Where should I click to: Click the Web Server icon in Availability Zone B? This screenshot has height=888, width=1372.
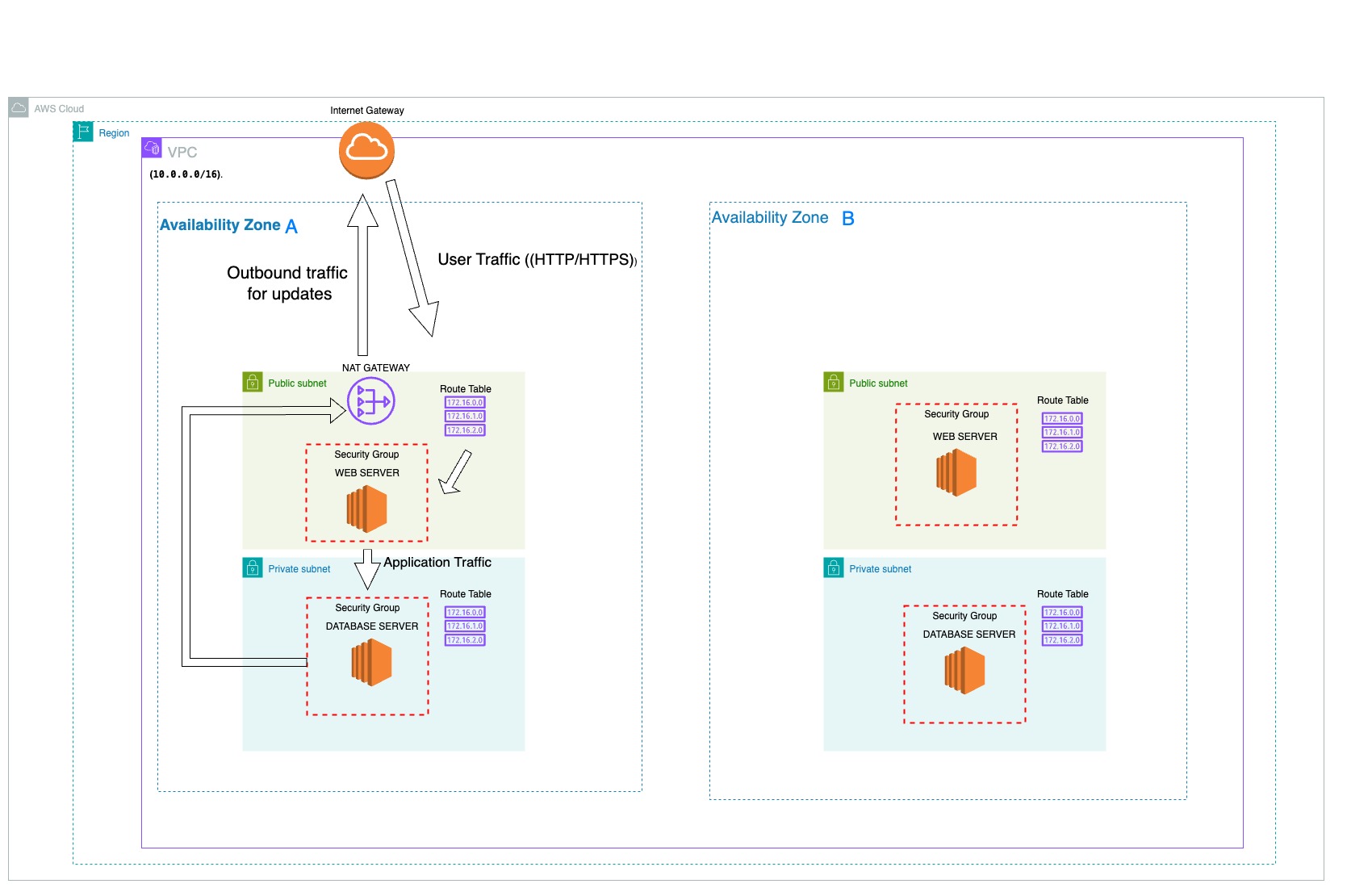point(956,472)
